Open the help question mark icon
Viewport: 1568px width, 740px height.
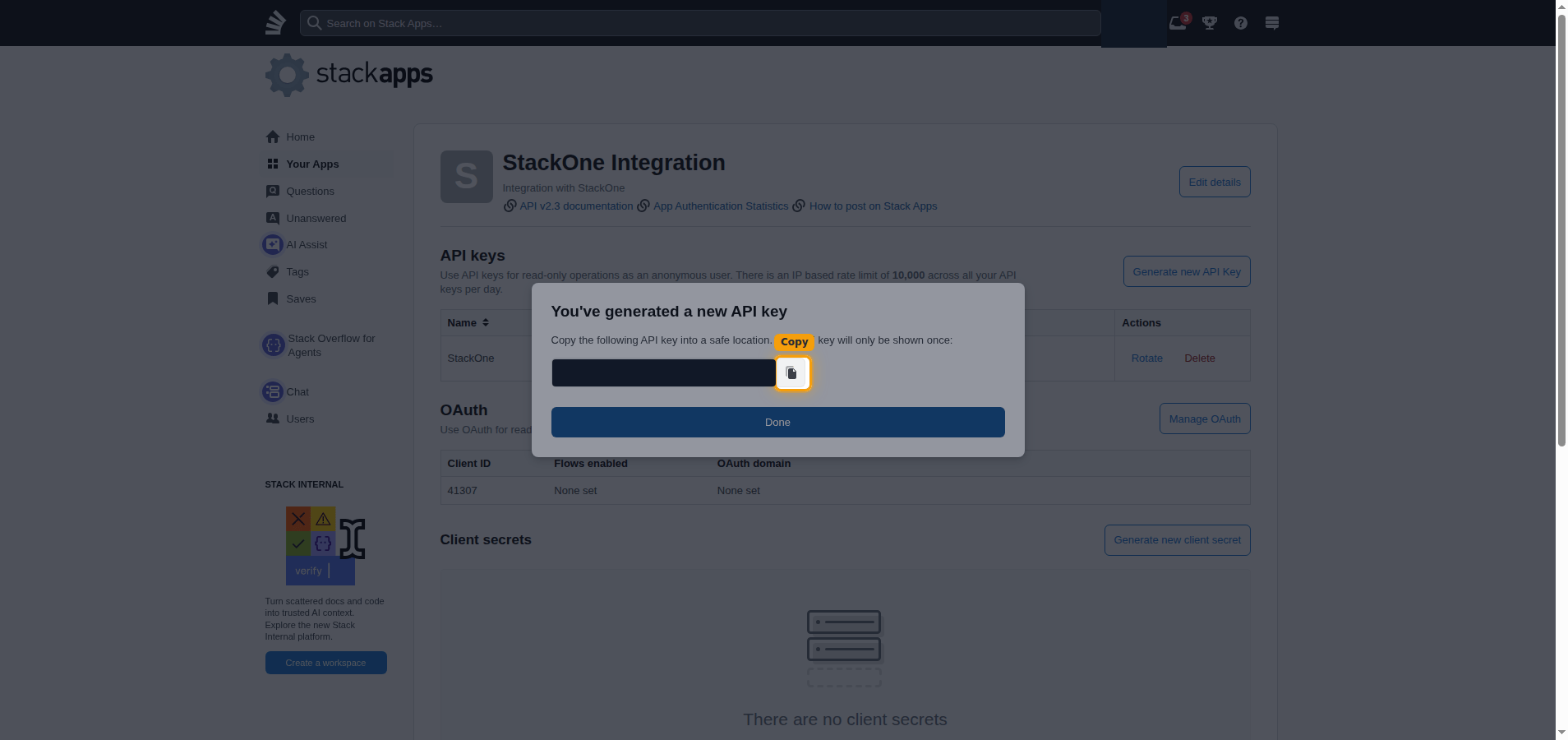tap(1240, 23)
